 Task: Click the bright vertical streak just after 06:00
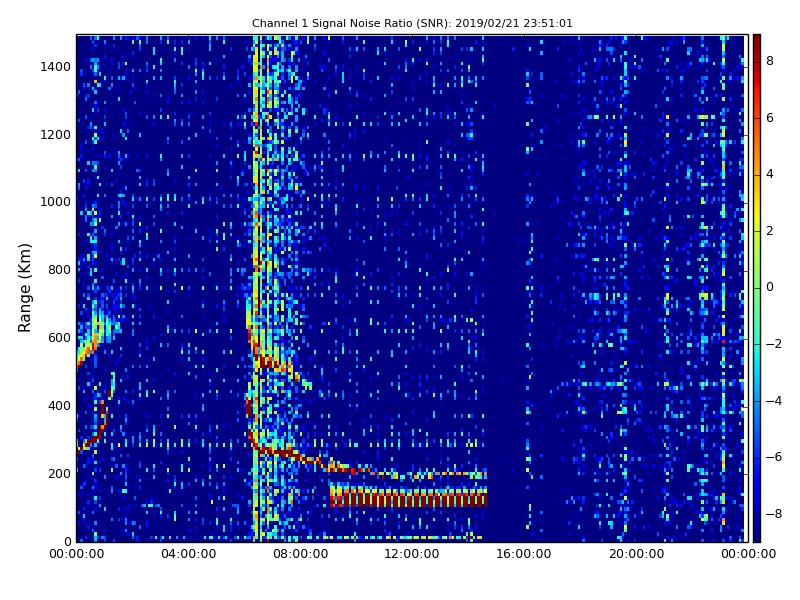[x=257, y=288]
